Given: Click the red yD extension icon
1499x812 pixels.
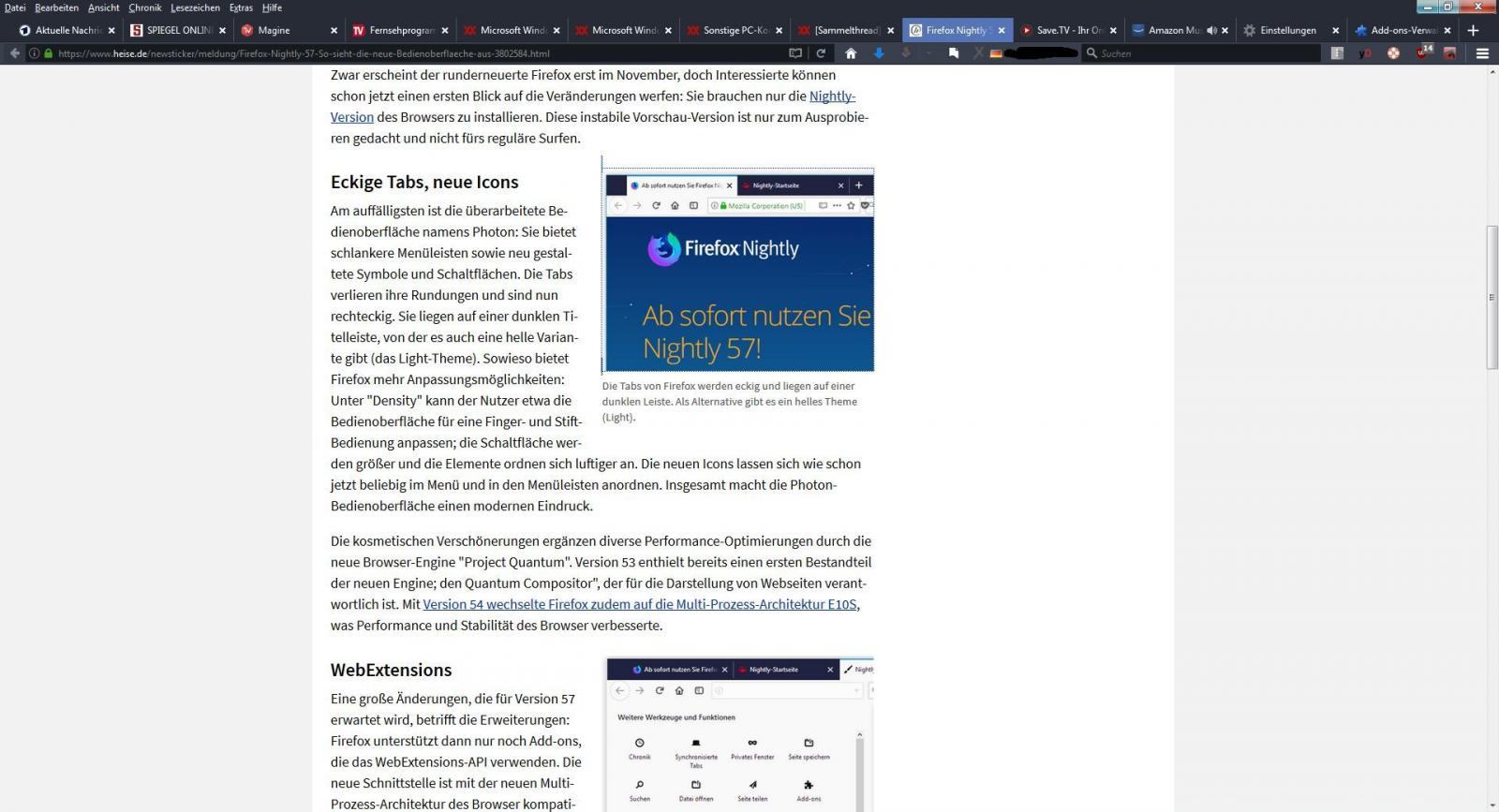Looking at the screenshot, I should 1365,53.
